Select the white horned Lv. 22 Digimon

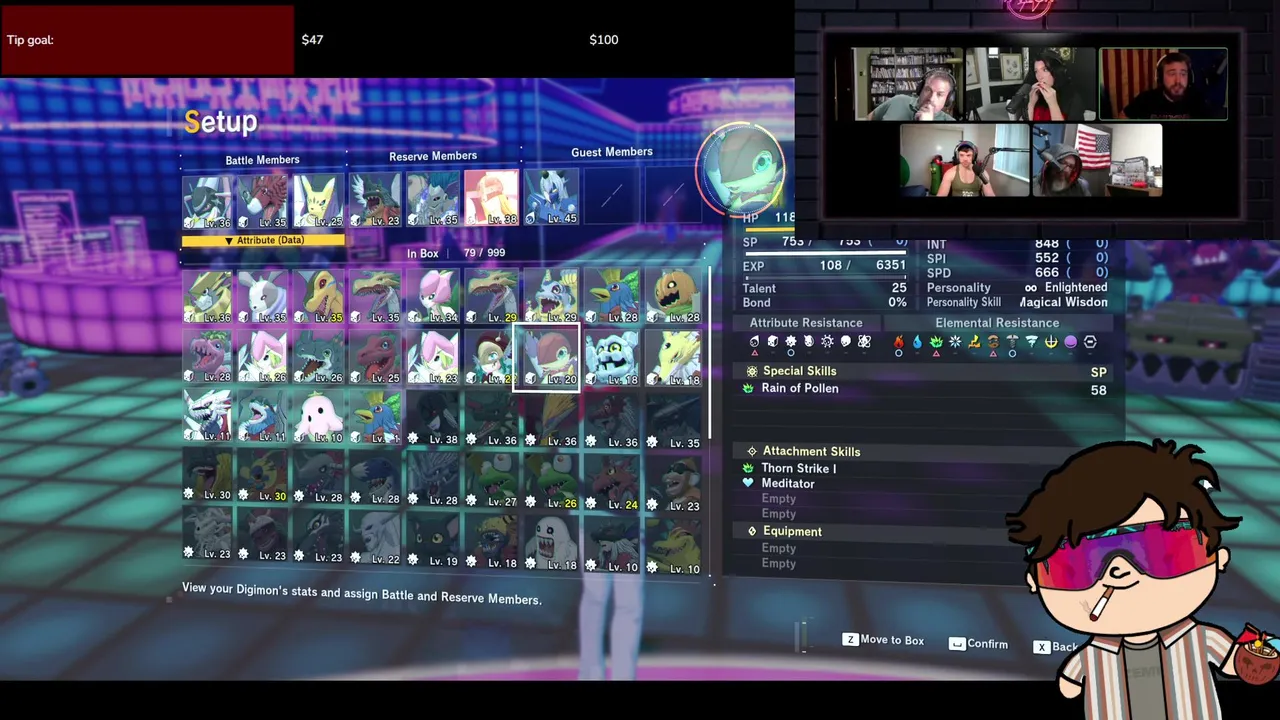pyautogui.click(x=377, y=538)
